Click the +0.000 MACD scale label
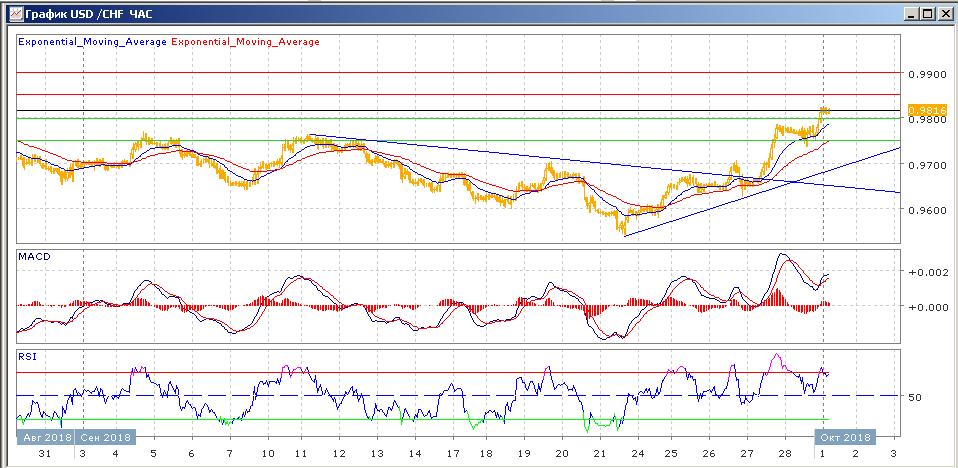 (925, 307)
